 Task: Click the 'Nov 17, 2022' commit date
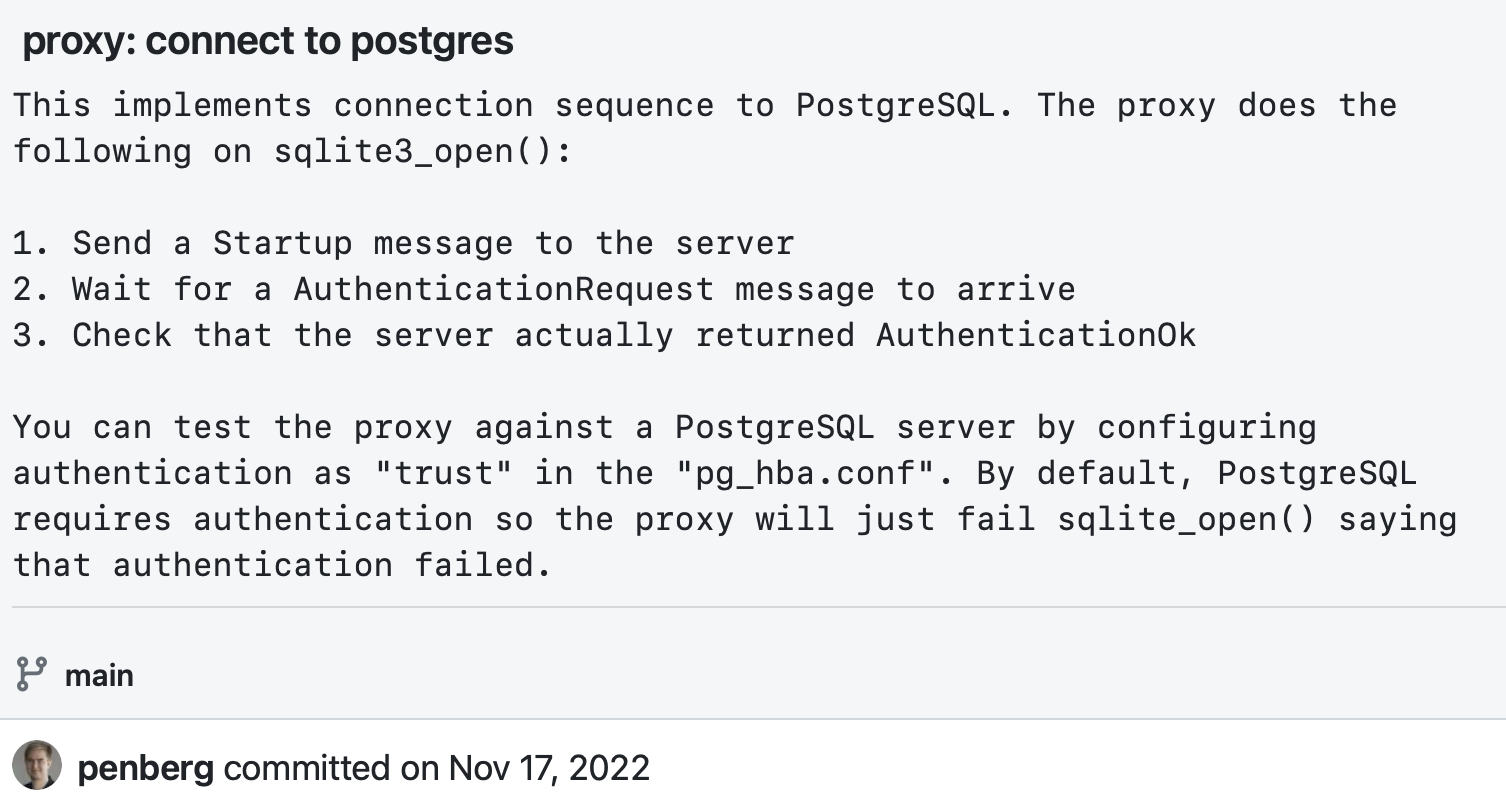[549, 768]
